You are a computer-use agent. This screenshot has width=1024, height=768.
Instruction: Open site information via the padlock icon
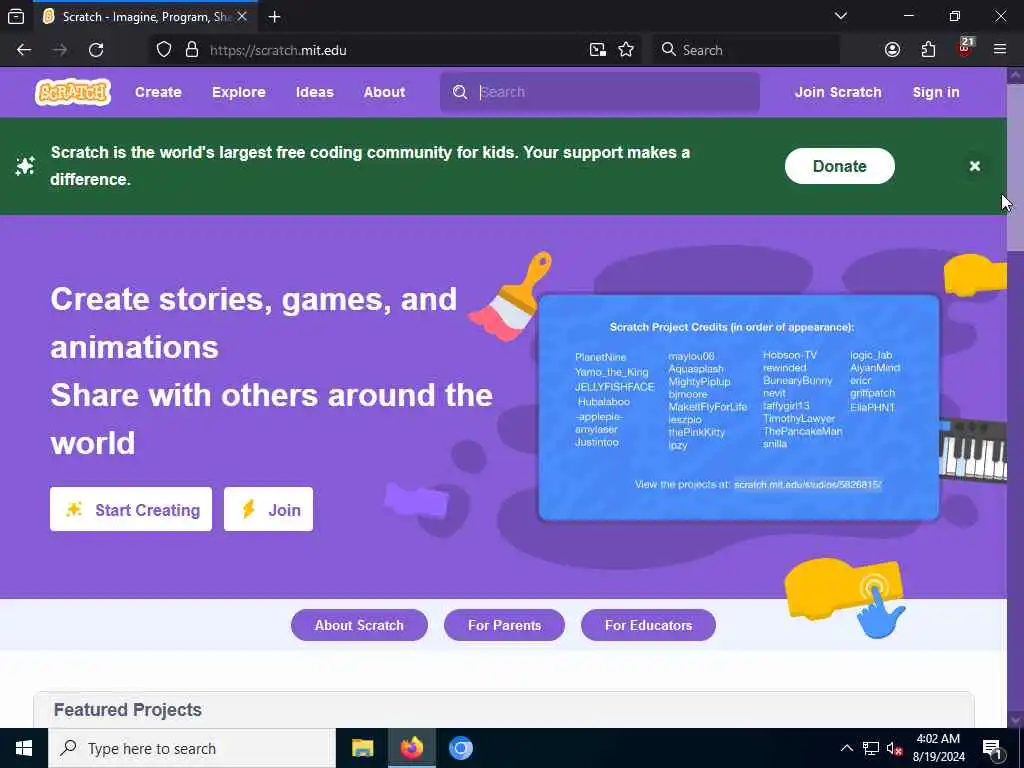pos(191,50)
